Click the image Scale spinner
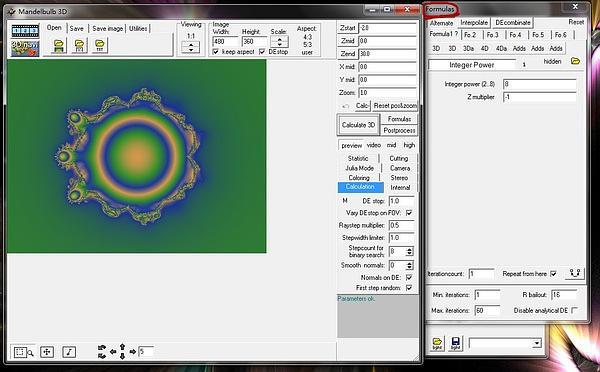Image resolution: width=600 pixels, height=372 pixels. [279, 41]
